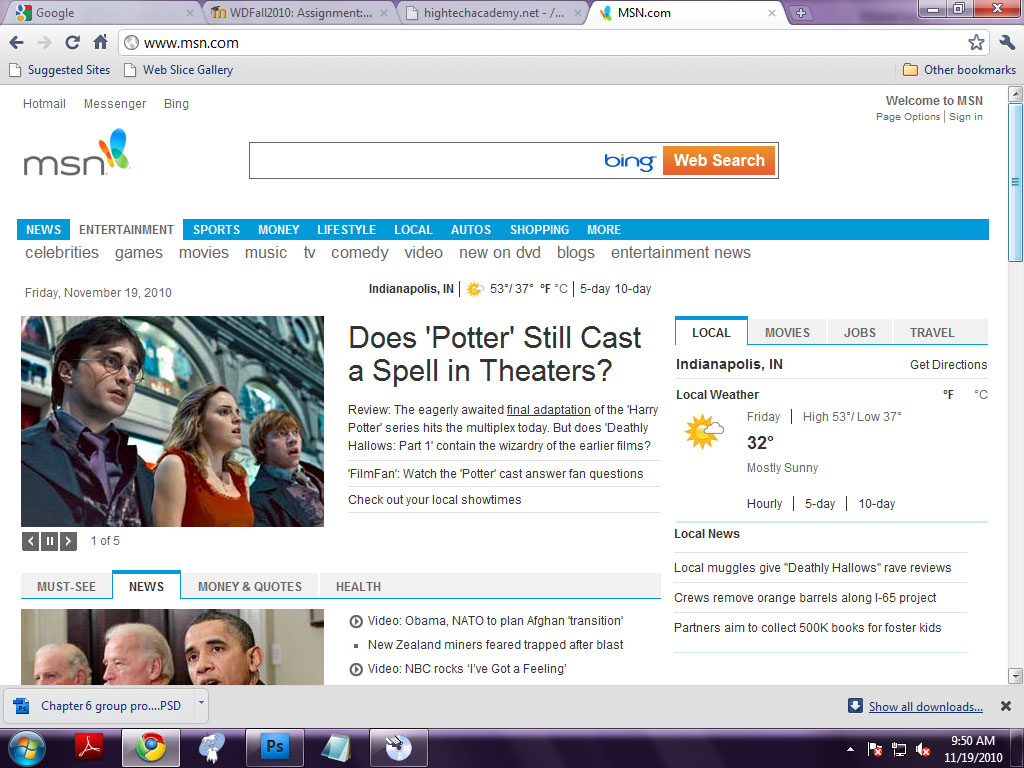
Task: Pause the headline slideshow
Action: click(x=49, y=541)
